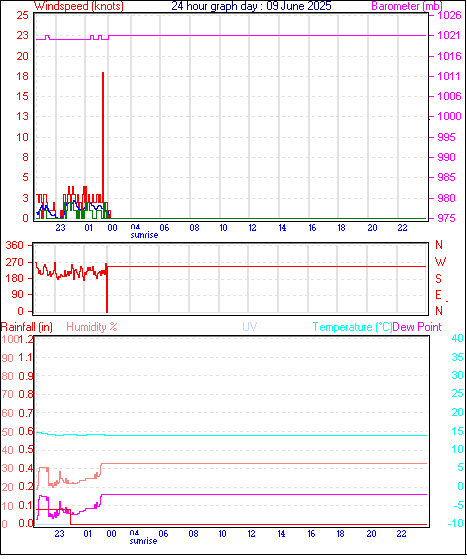Click the cyan temperature line in the bottom chart
Screen dimensions: 467x559
(x=266, y=435)
